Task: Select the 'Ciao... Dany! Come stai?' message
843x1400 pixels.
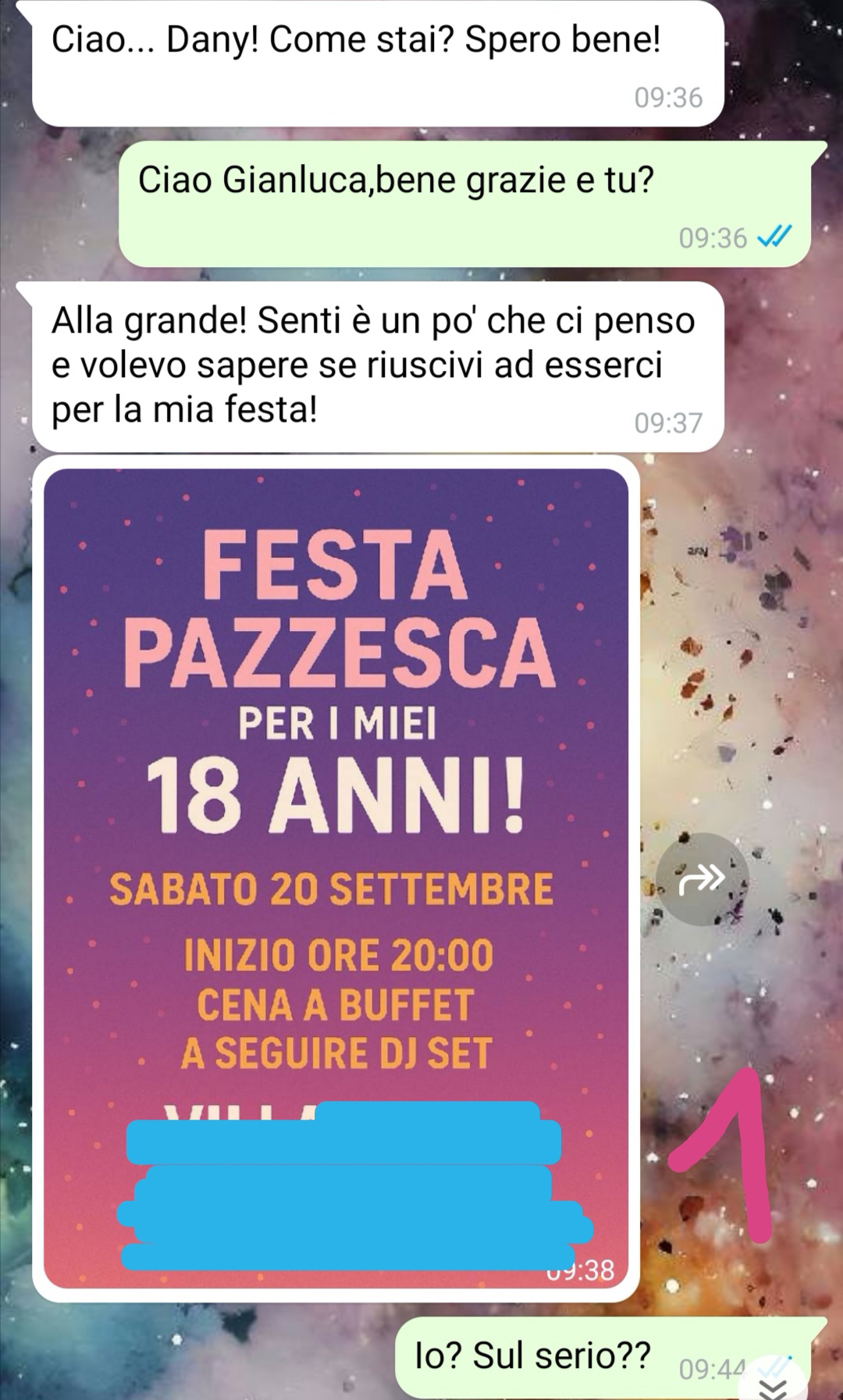Action: pyautogui.click(x=378, y=63)
